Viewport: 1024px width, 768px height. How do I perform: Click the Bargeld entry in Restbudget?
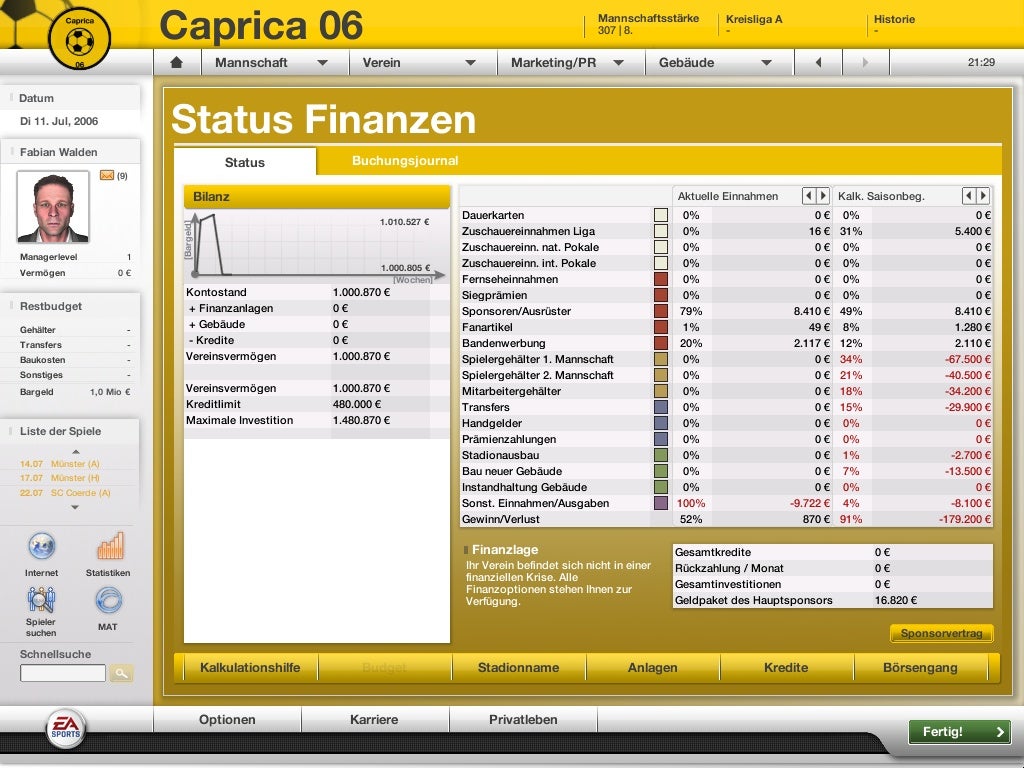point(74,392)
